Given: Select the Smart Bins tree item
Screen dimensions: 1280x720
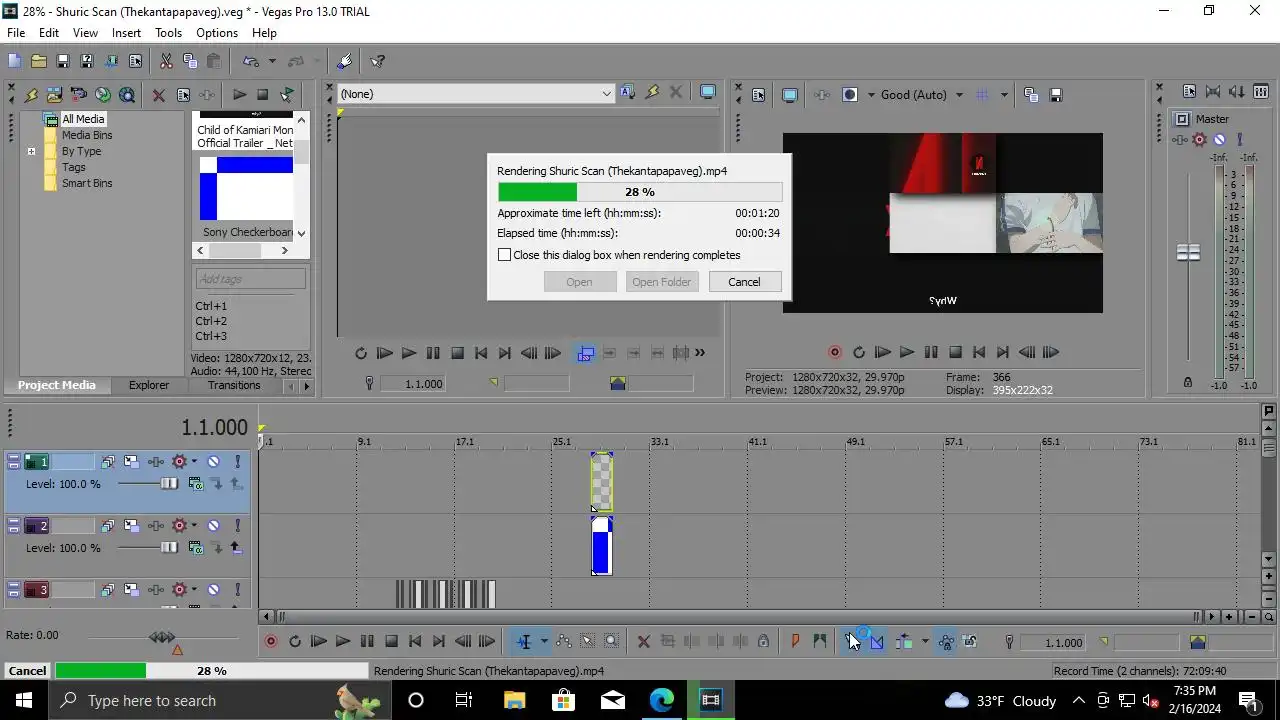Looking at the screenshot, I should click(x=87, y=183).
